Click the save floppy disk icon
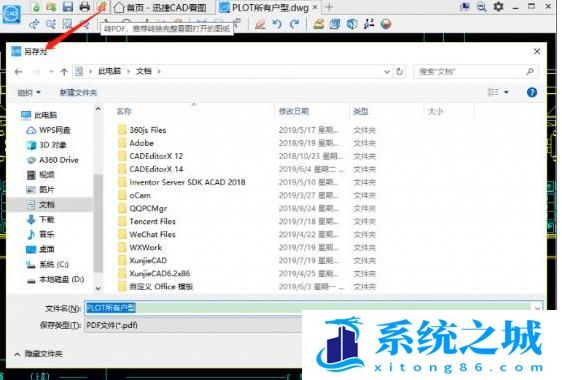 (67, 6)
